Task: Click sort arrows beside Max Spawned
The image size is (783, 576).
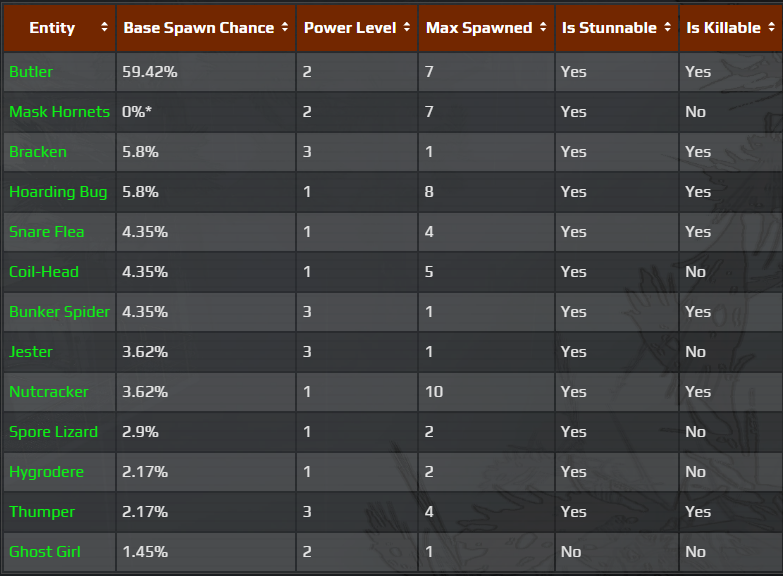Action: (x=544, y=28)
